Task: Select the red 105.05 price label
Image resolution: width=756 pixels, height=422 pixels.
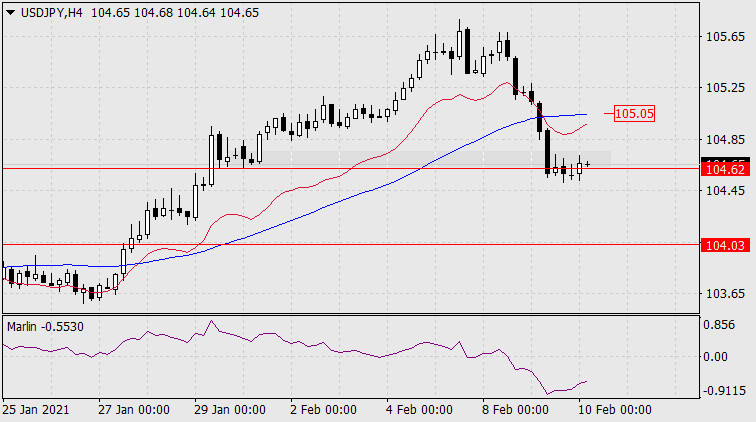Action: pyautogui.click(x=634, y=114)
